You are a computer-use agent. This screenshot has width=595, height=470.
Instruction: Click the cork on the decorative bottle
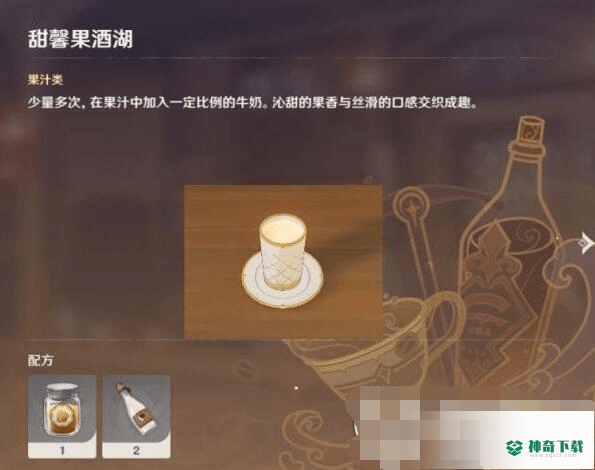531,131
